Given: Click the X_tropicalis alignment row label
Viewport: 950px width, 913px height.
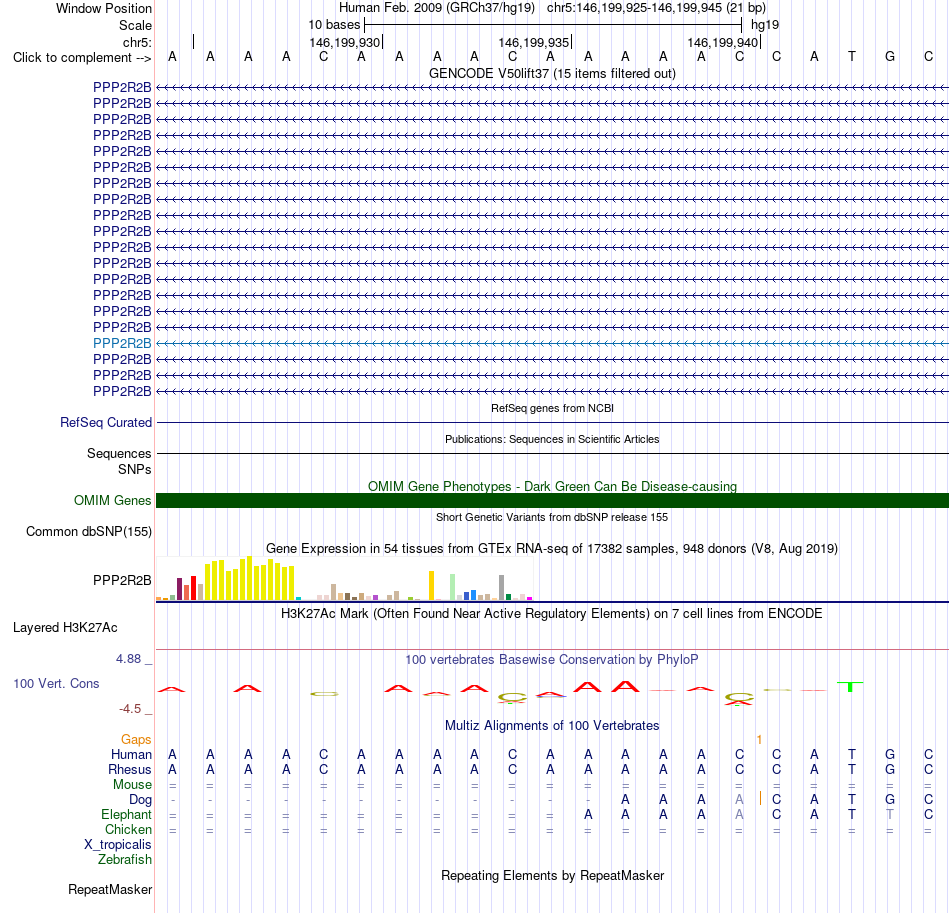Looking at the screenshot, I should pos(118,845).
